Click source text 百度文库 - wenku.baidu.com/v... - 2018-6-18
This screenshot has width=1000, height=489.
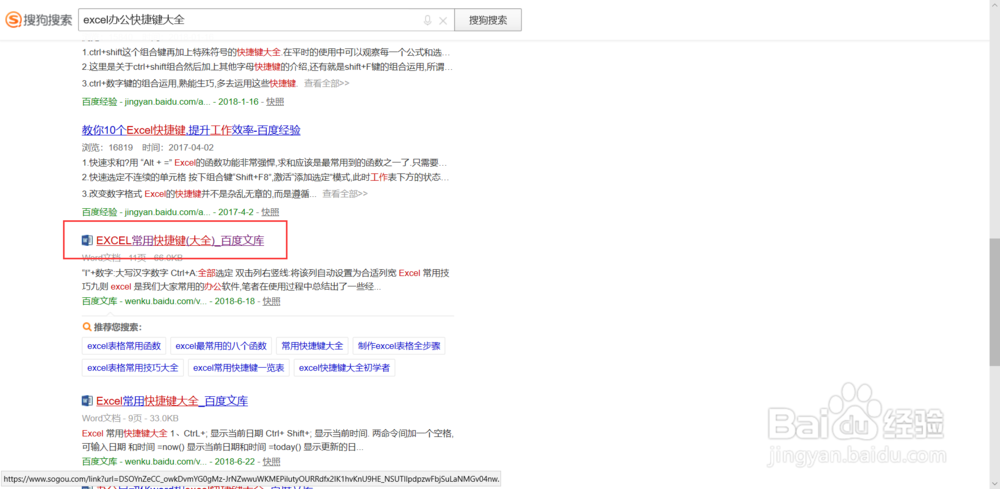(169, 301)
